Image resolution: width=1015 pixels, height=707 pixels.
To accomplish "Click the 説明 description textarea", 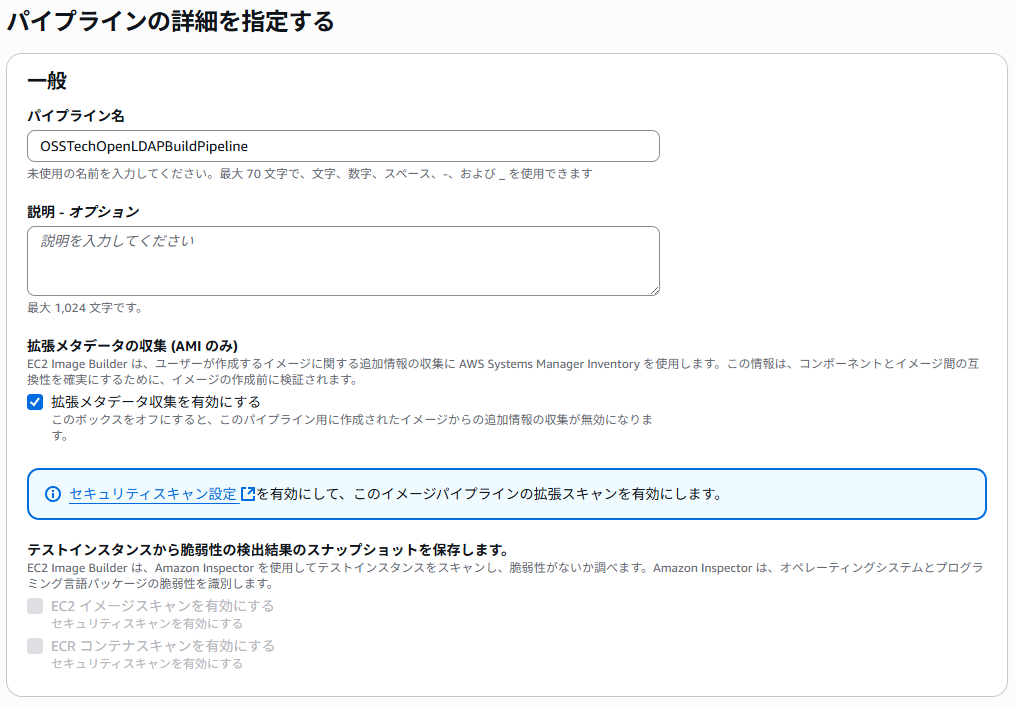I will click(343, 261).
